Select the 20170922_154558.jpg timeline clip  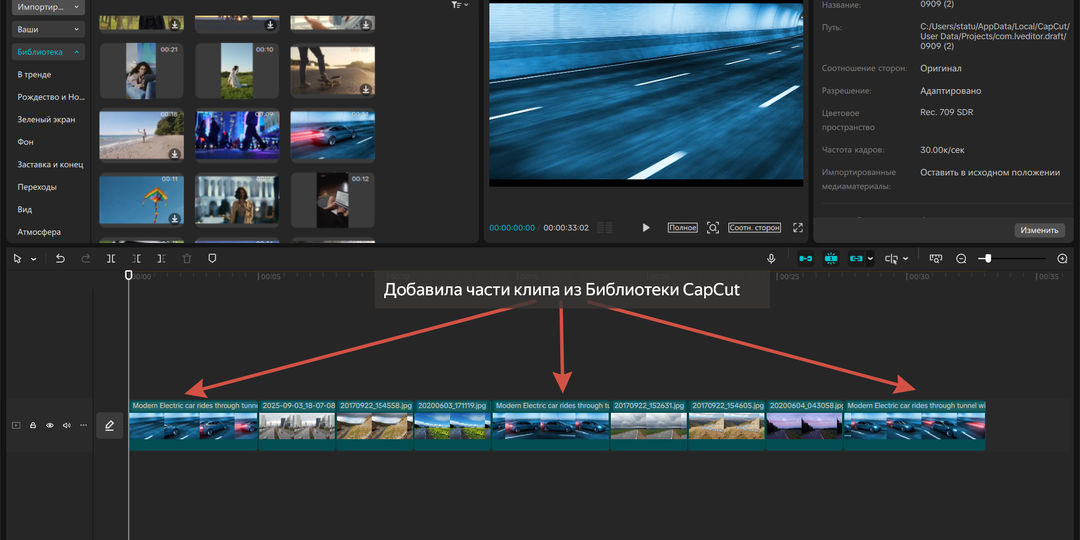coord(375,425)
